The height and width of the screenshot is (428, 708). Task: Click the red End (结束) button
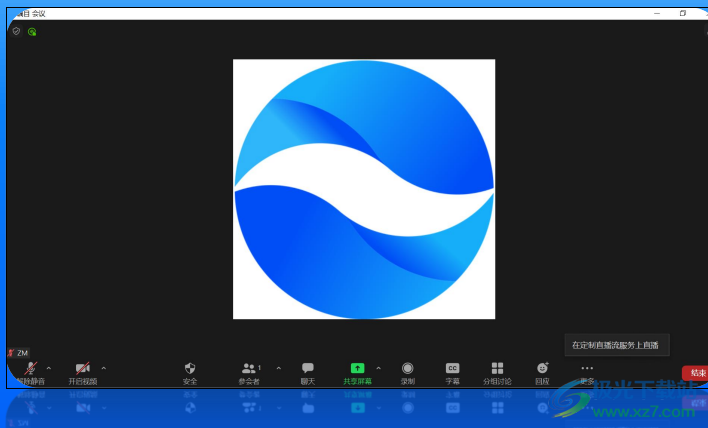(x=696, y=373)
